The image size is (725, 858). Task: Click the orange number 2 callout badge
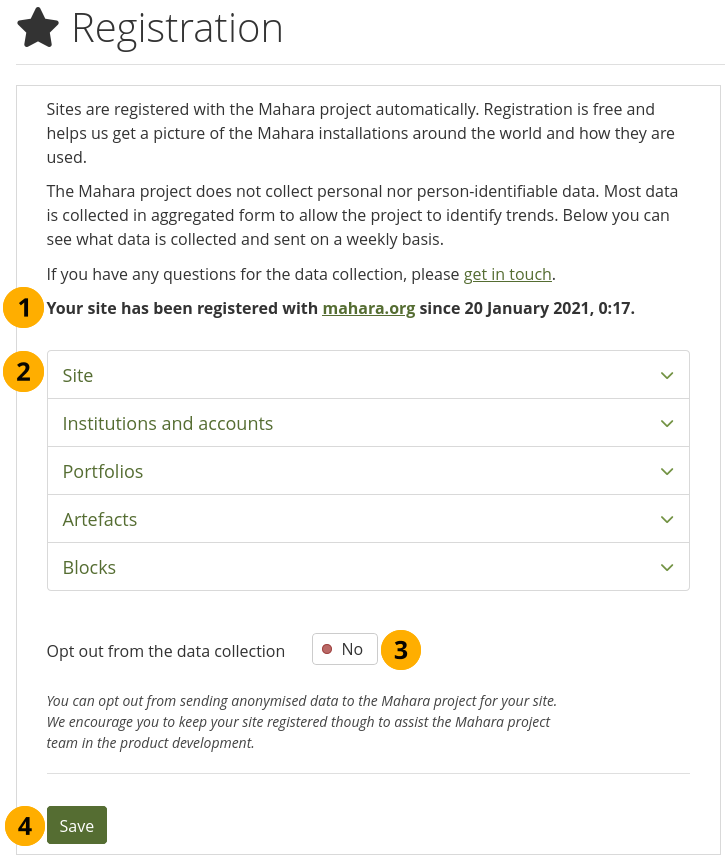click(x=24, y=372)
